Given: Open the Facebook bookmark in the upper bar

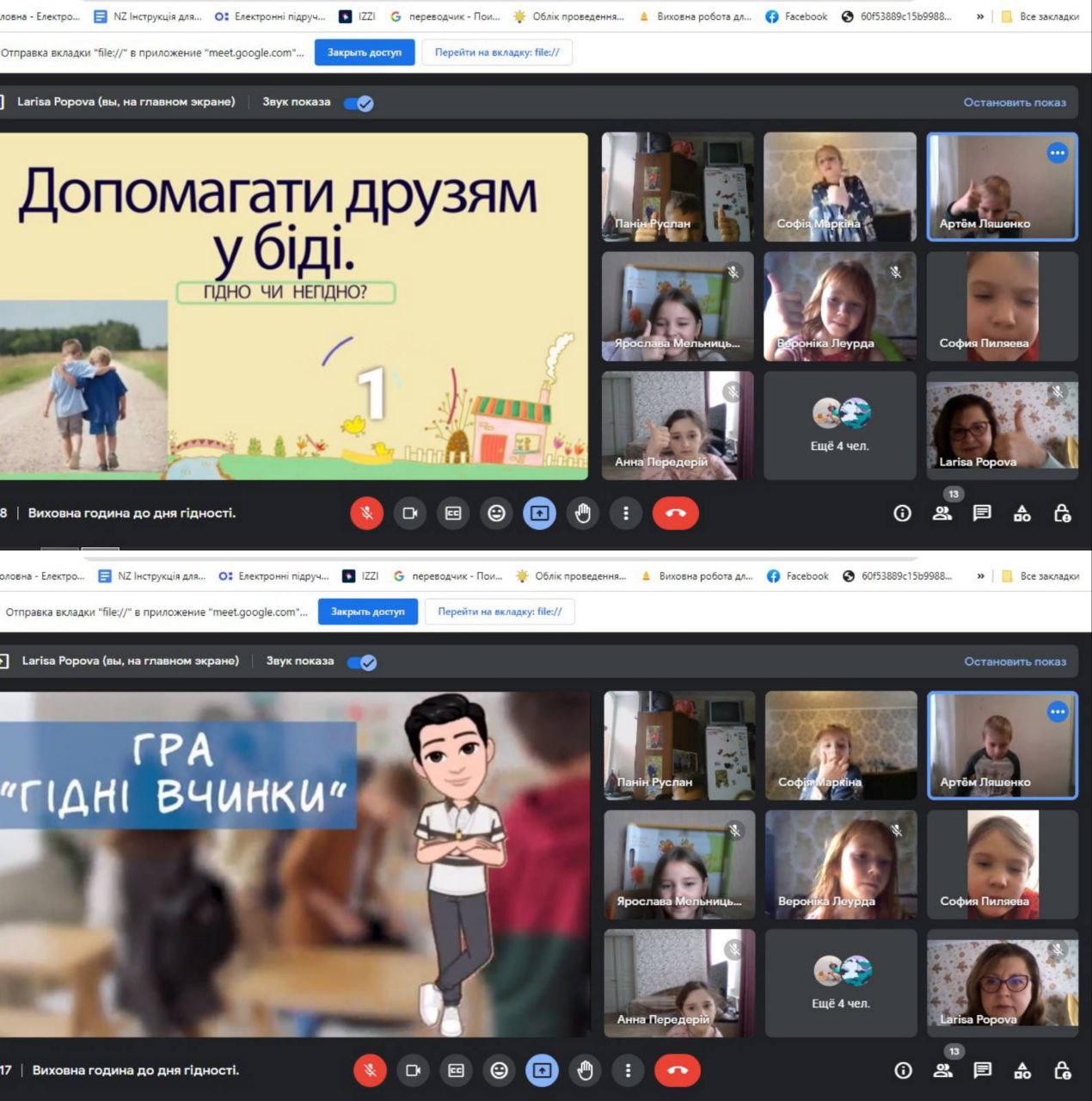Looking at the screenshot, I should point(796,16).
